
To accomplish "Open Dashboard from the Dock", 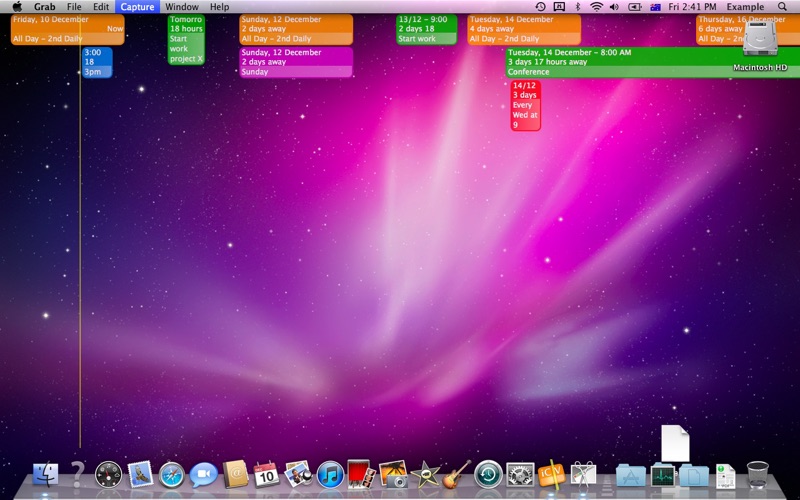I will [x=109, y=474].
